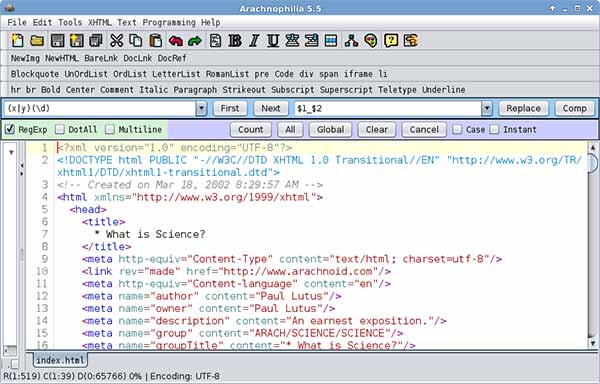Click the document refresh icon after Redo
600x384 pixels.
click(215, 41)
